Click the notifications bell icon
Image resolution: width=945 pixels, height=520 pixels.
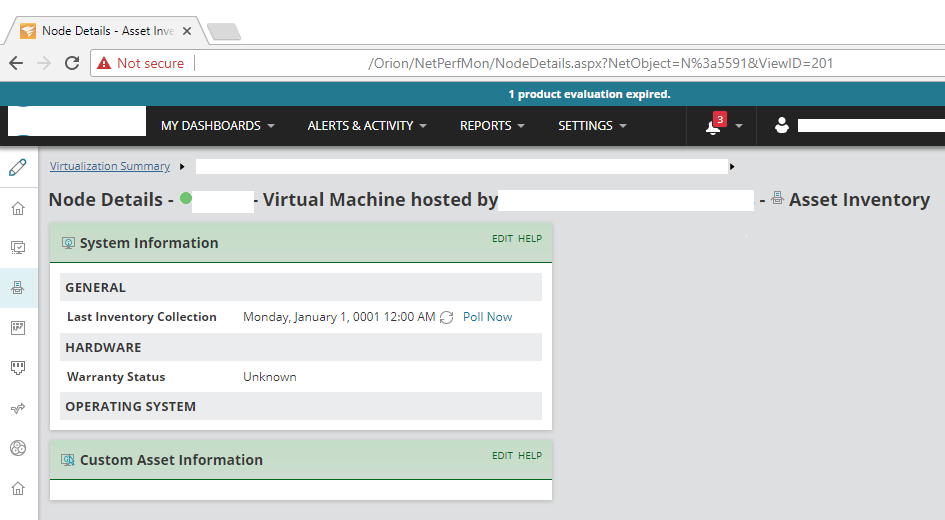tap(714, 127)
